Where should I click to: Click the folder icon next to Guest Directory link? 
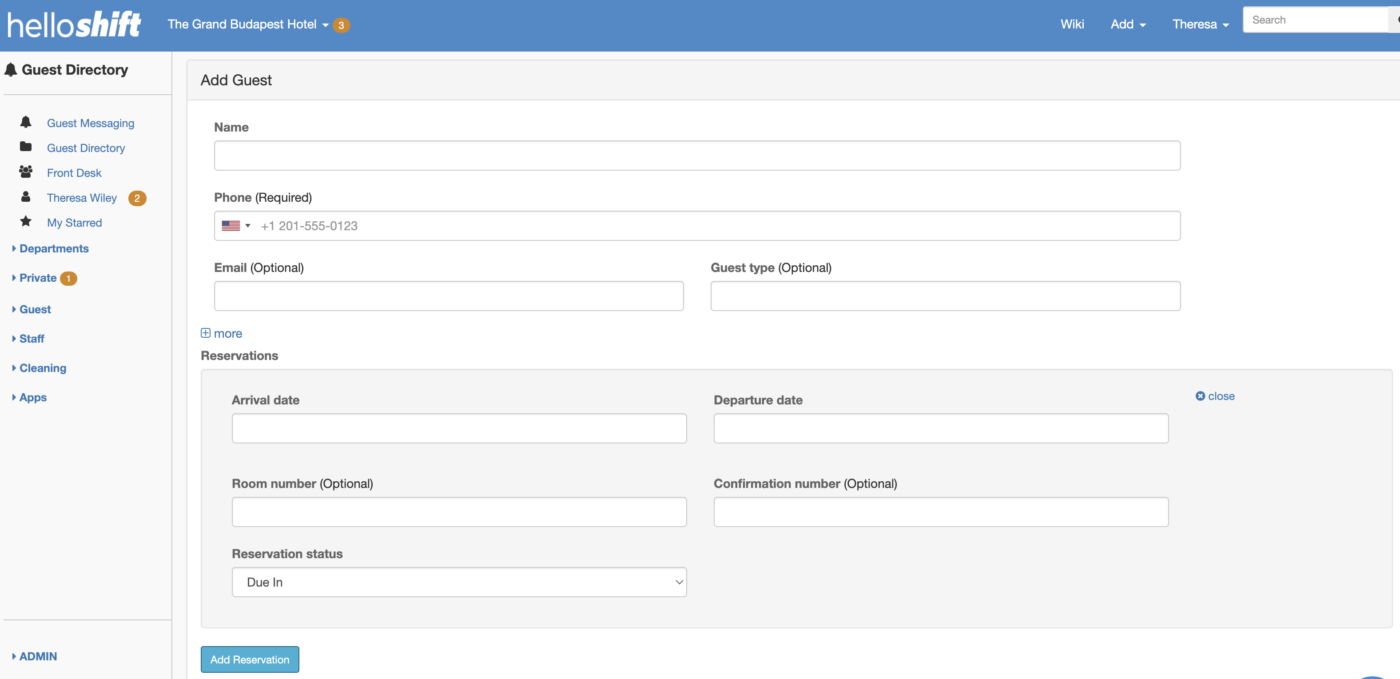(26, 147)
